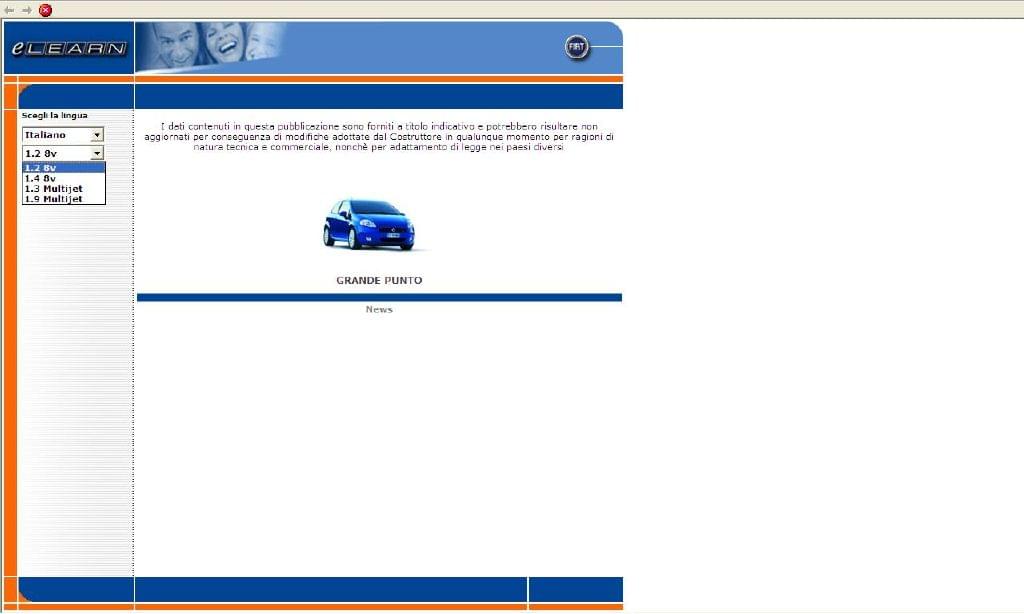Select the highlighted 1.2 8v list option
1024x614 pixels.
[x=63, y=168]
